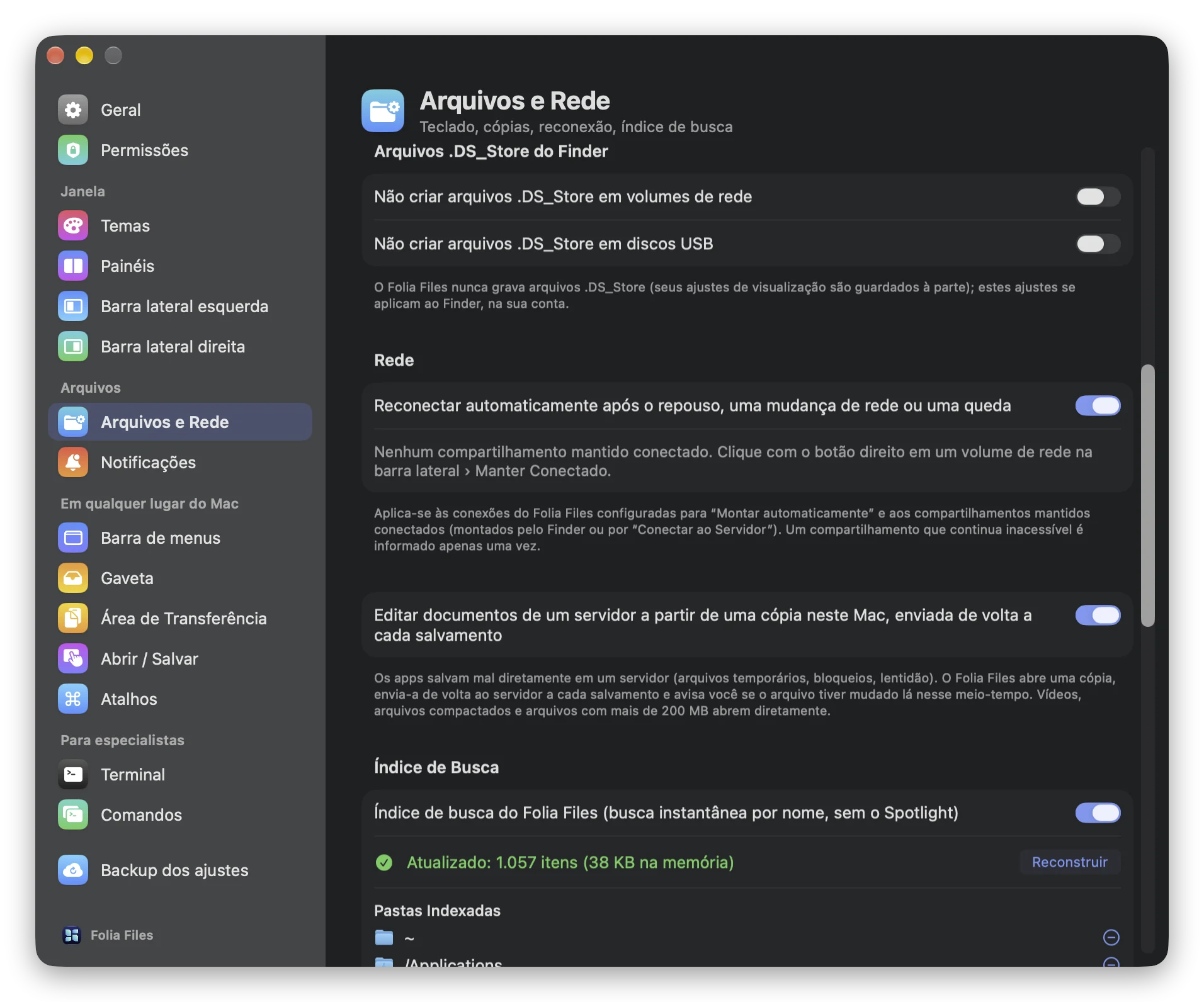This screenshot has width=1204, height=1002.
Task: Enable no .DS_Store on network volumes
Action: [1098, 197]
